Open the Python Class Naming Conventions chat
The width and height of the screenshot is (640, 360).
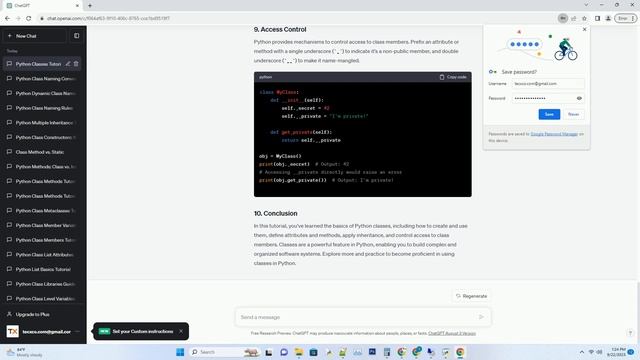pos(43,79)
